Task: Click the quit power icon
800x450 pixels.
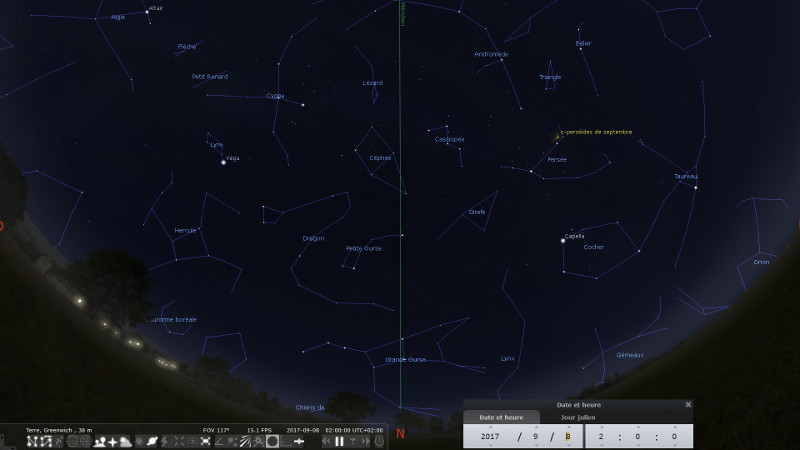Action: (378, 441)
